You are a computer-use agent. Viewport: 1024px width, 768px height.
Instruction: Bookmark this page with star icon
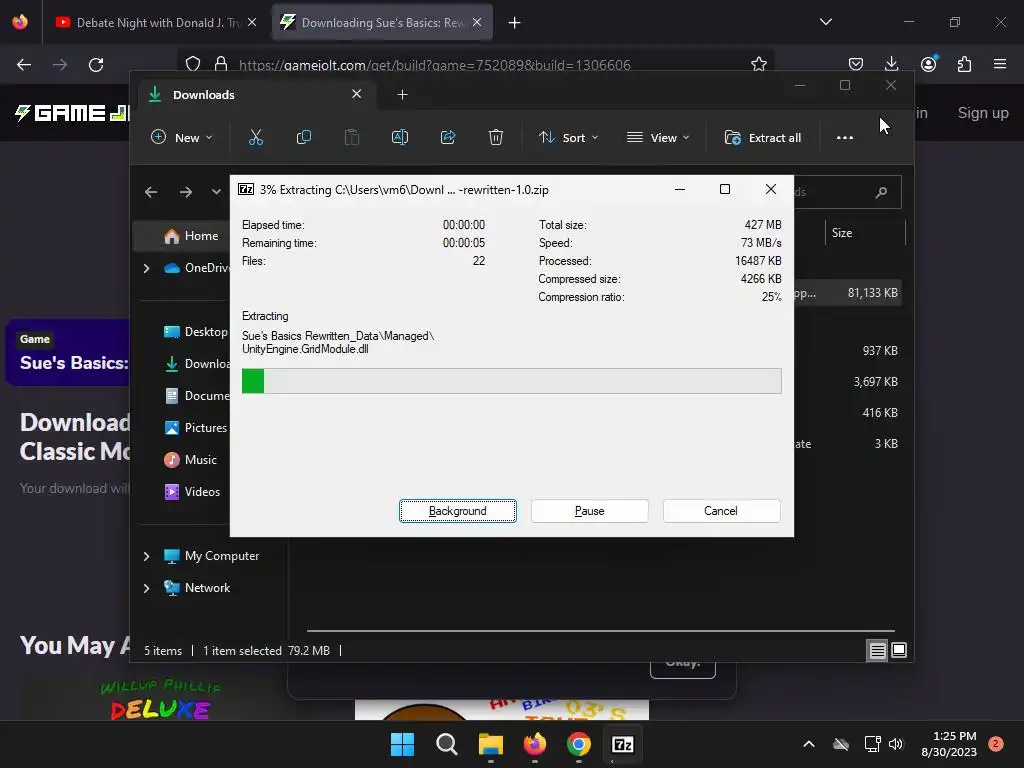pyautogui.click(x=758, y=64)
